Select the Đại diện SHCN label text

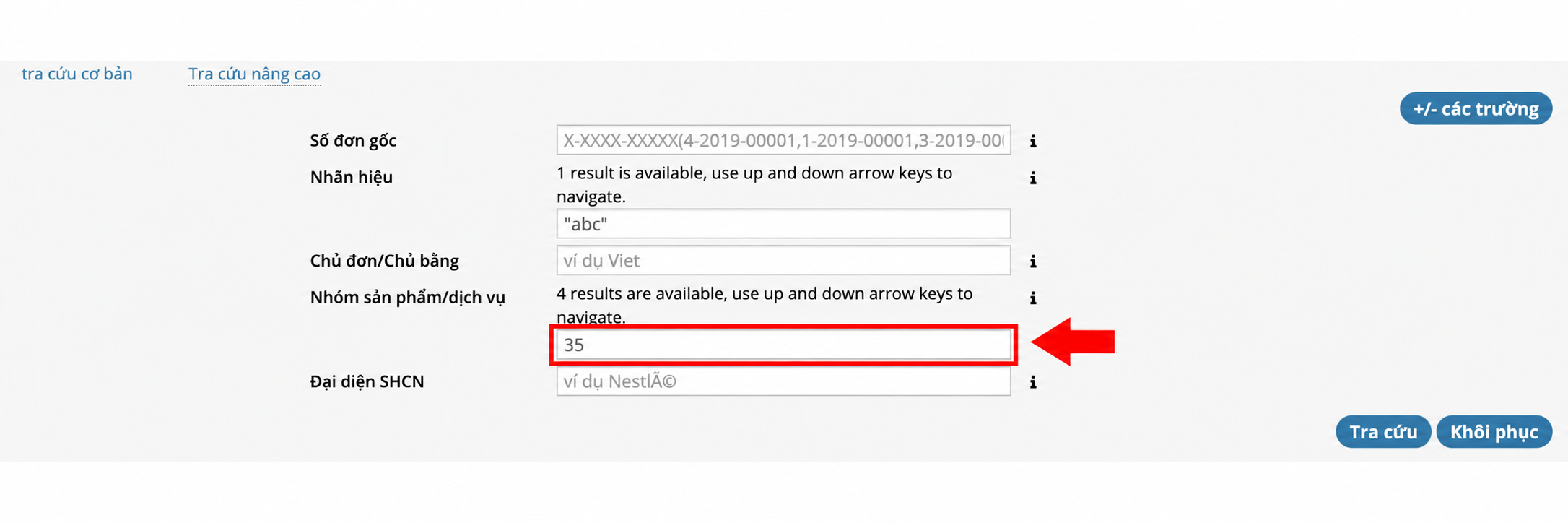(367, 381)
